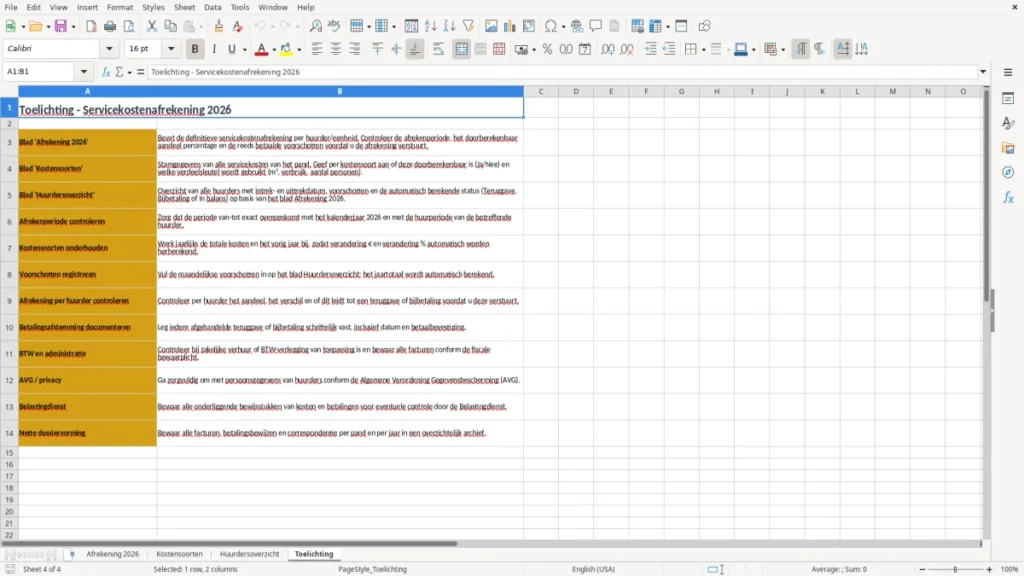The height and width of the screenshot is (576, 1024).
Task: Click the Background Color yellow highlight swatch
Action: [x=286, y=49]
